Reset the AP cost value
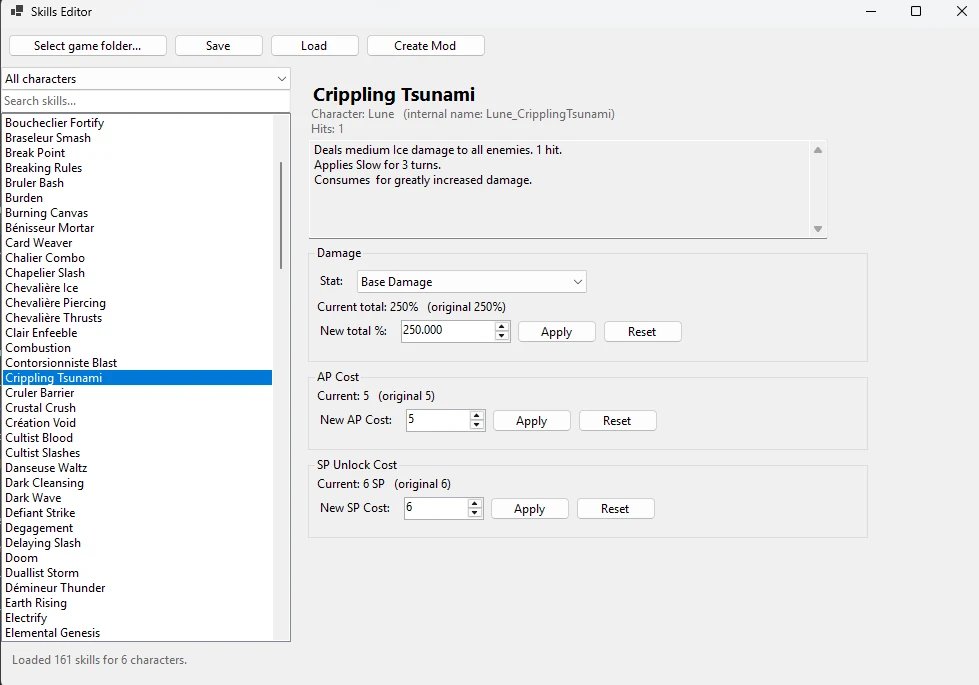Screen dimensions: 979x685 click(x=617, y=420)
